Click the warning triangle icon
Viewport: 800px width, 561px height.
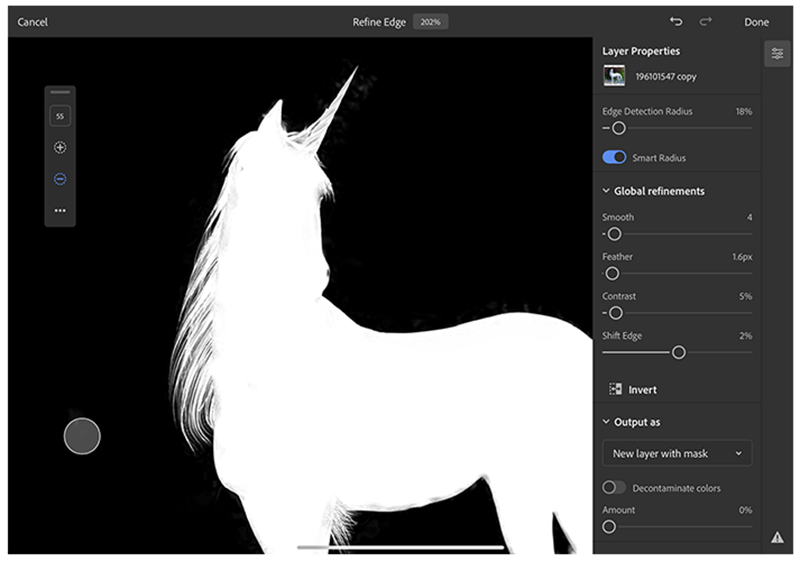(777, 537)
